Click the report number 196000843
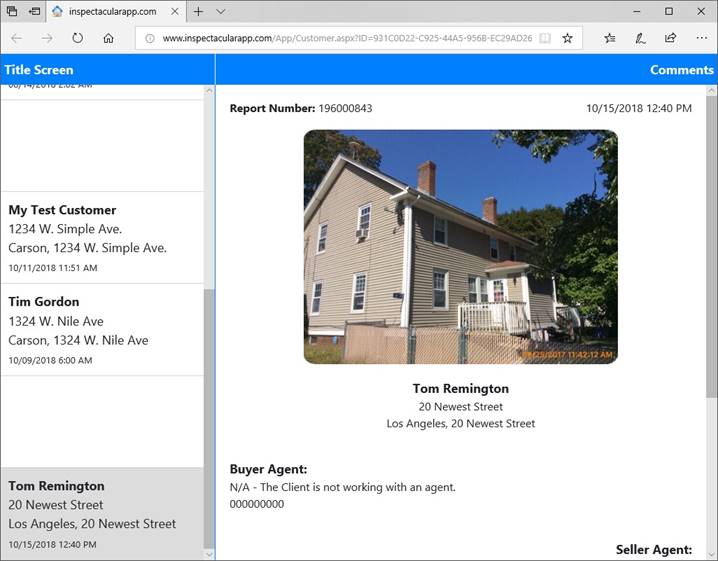The width and height of the screenshot is (718, 561). tap(345, 108)
